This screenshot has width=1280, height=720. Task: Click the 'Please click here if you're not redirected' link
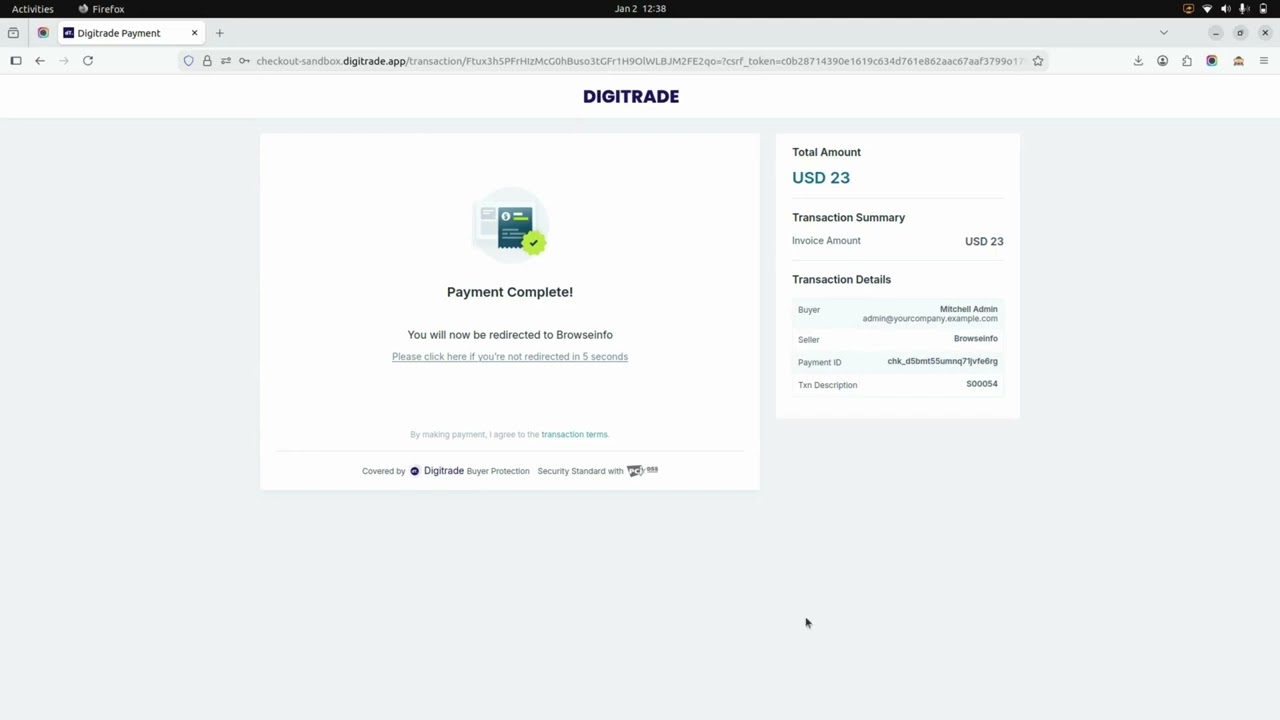pos(510,356)
